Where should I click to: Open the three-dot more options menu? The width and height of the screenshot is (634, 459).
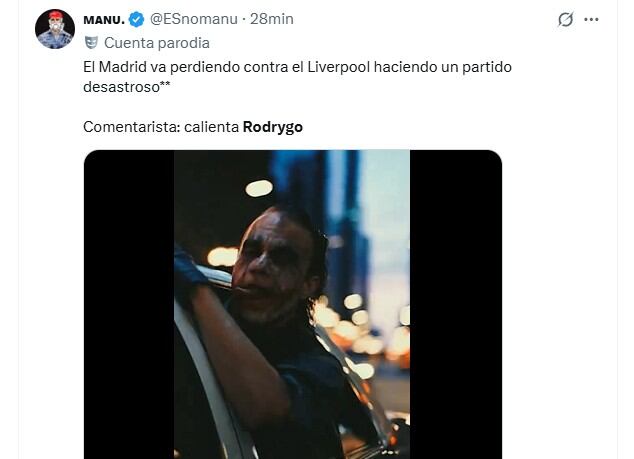pos(592,20)
